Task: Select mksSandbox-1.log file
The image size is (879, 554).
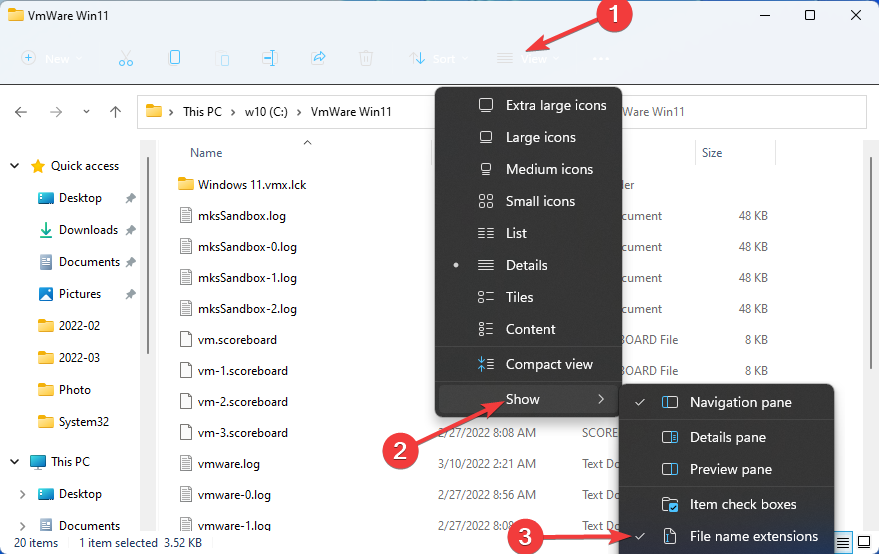Action: (247, 278)
